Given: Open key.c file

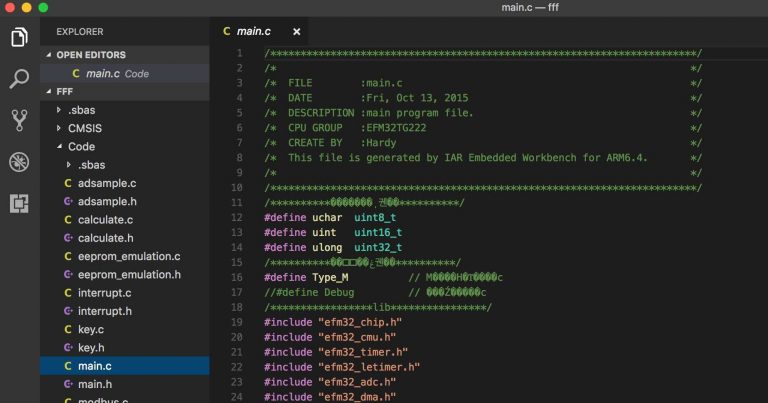Looking at the screenshot, I should pyautogui.click(x=91, y=329).
